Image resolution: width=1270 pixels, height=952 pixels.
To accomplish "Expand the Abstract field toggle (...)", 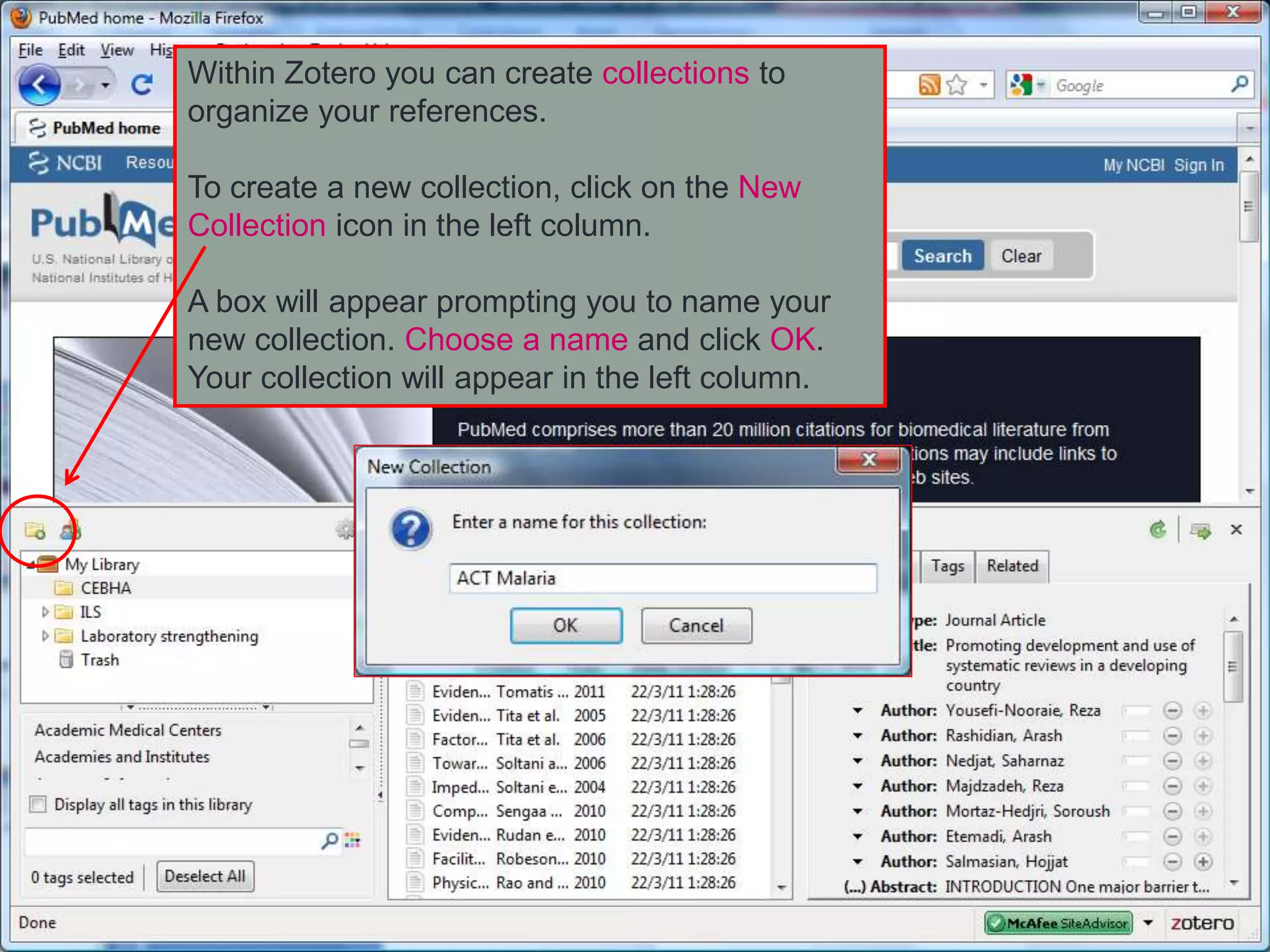I will click(x=855, y=887).
